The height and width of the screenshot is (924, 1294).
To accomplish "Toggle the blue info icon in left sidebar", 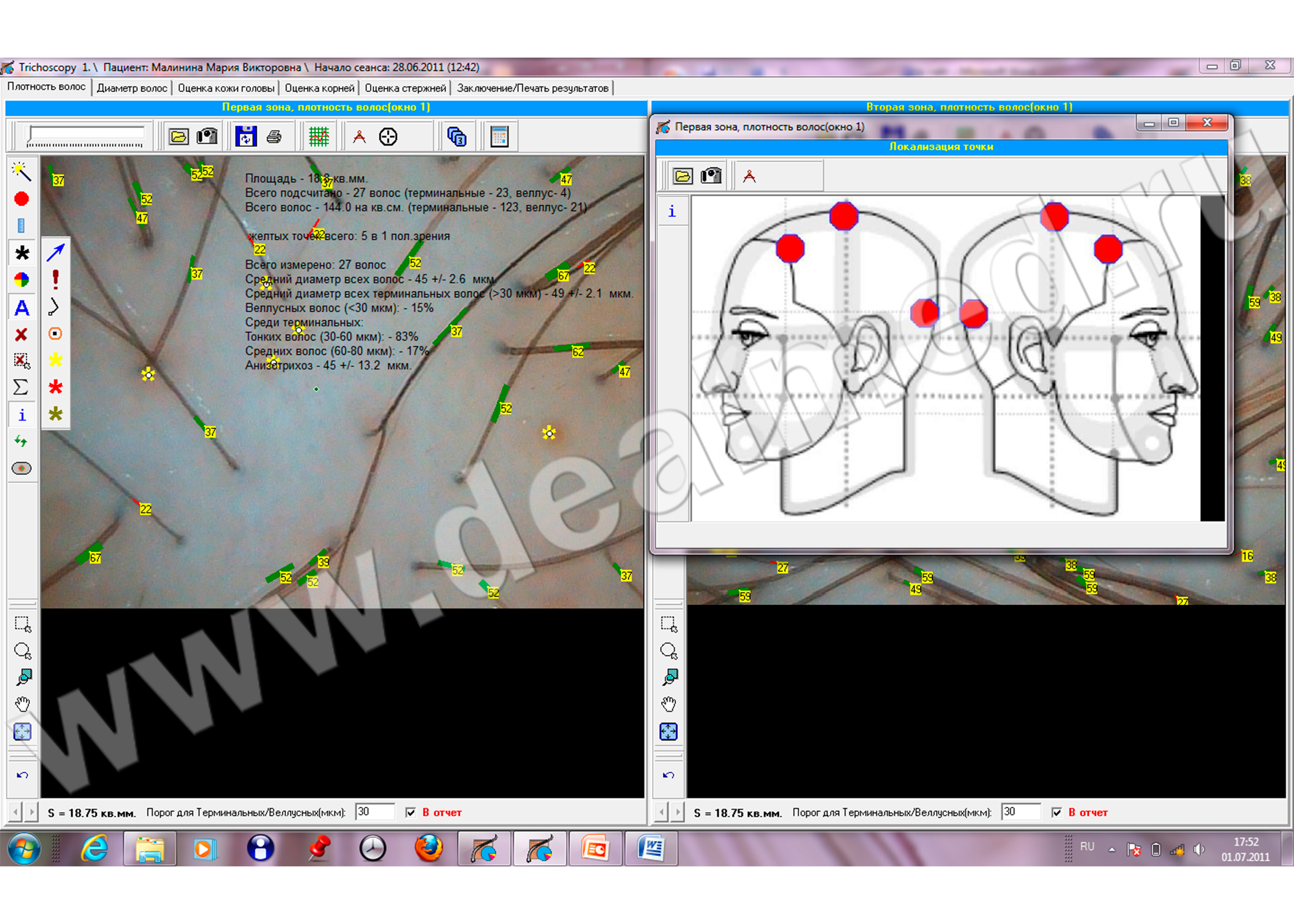I will pyautogui.click(x=21, y=415).
